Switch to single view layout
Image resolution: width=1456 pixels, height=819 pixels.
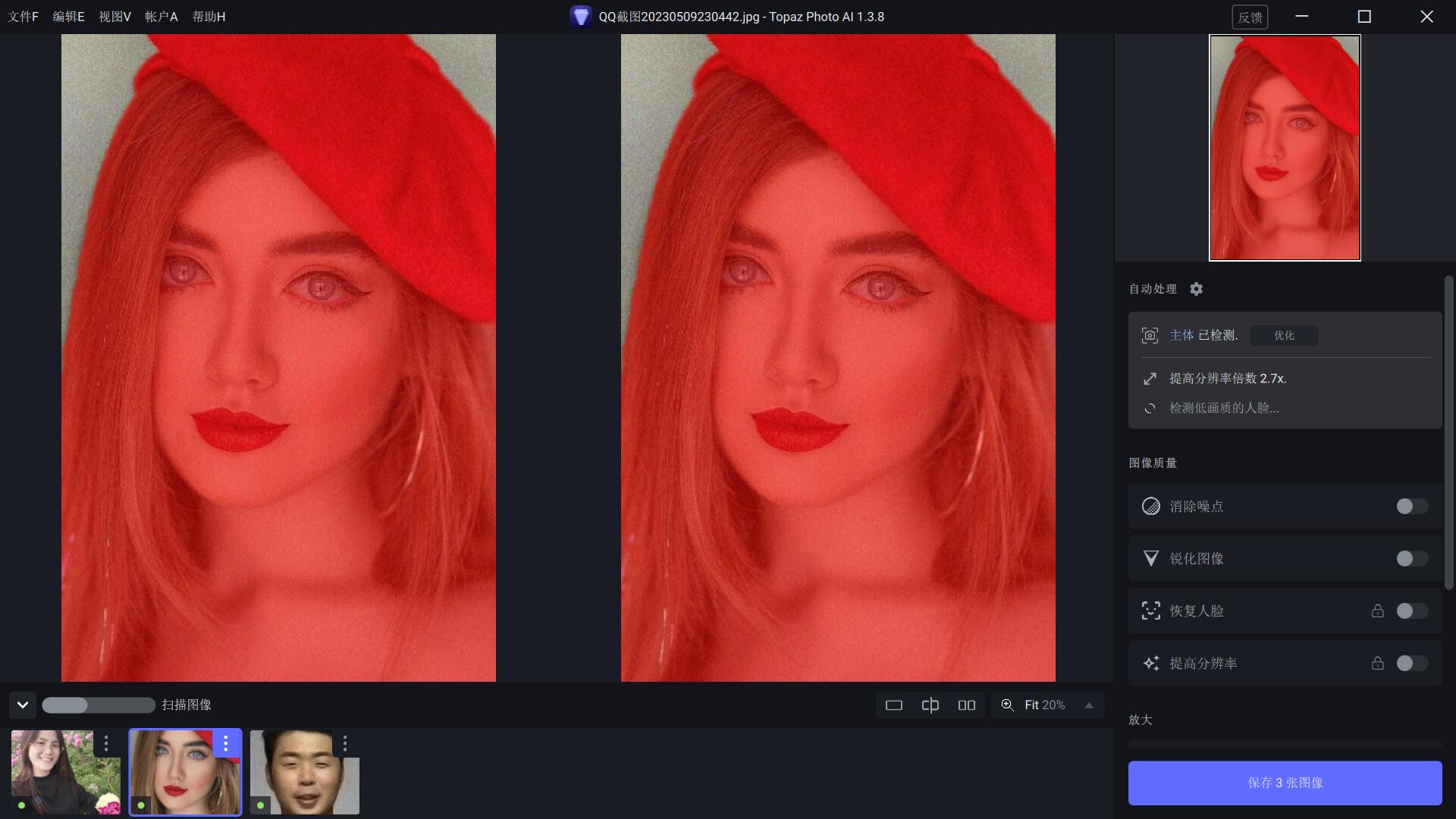coord(894,705)
